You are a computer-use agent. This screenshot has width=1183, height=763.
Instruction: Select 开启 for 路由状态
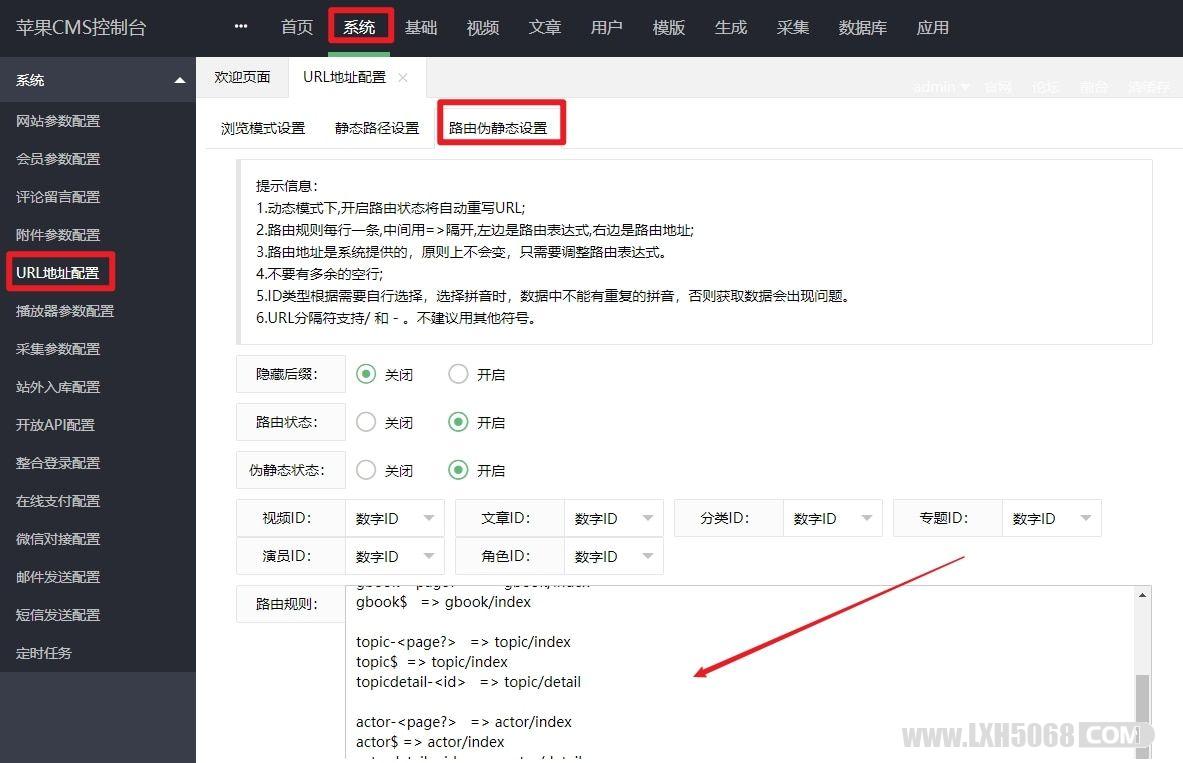click(458, 422)
